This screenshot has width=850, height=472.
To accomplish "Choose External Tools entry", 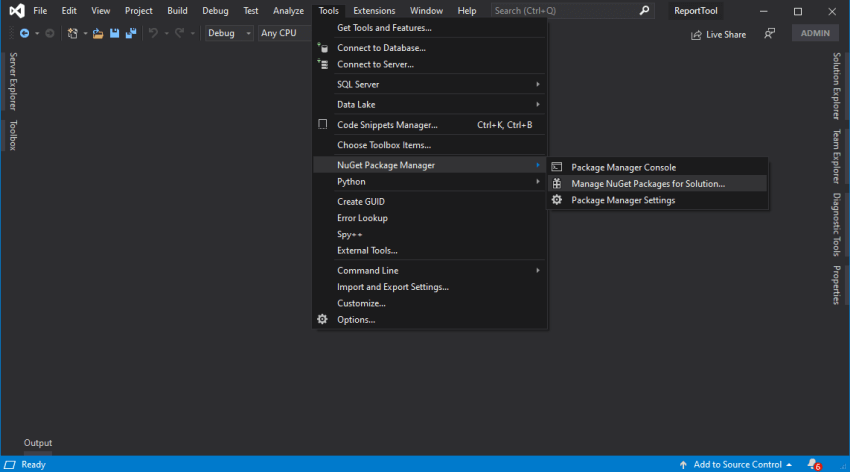I will click(x=429, y=250).
